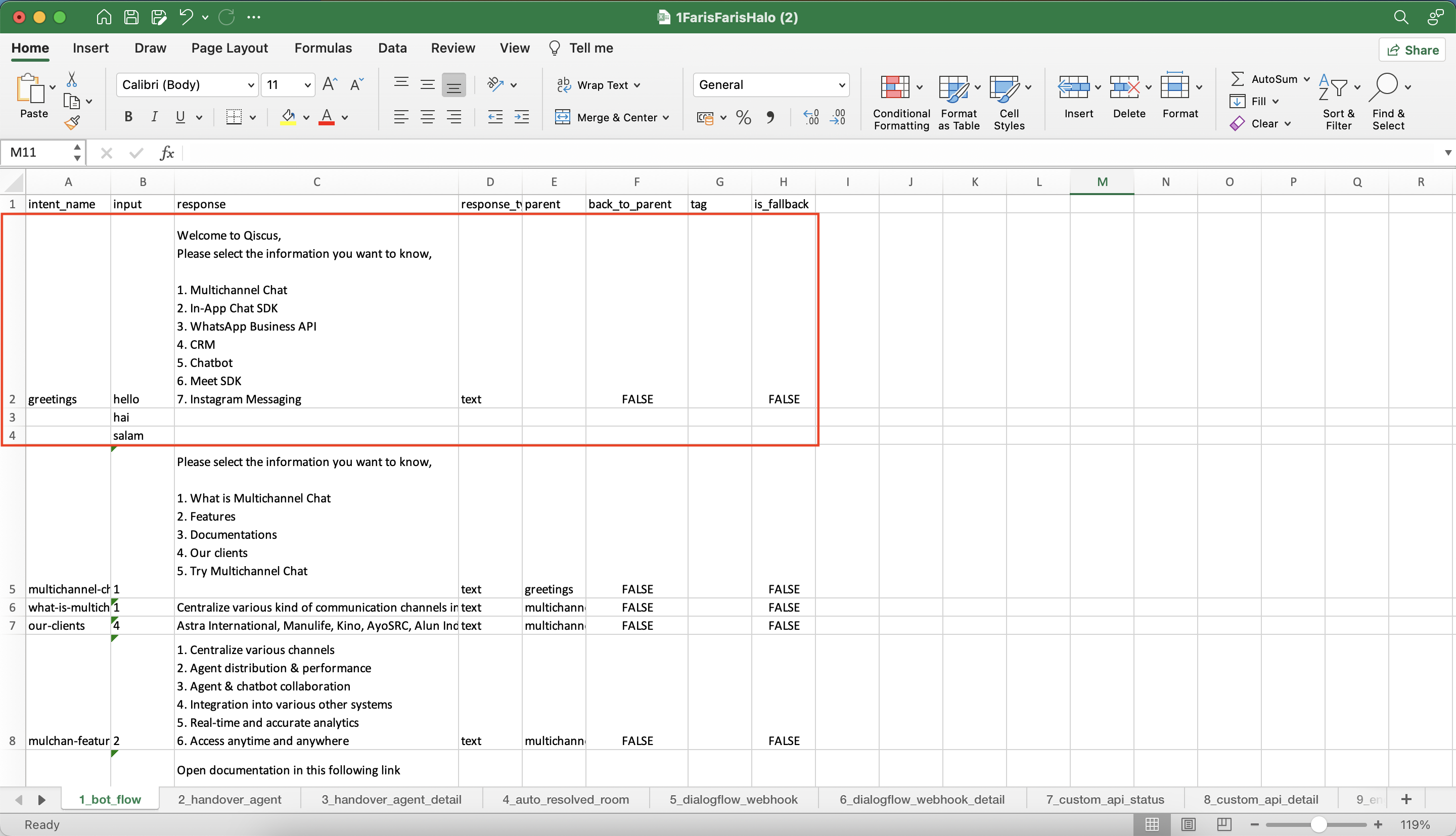The width and height of the screenshot is (1456, 836).
Task: Click the Insert Function fx icon
Action: 167,153
